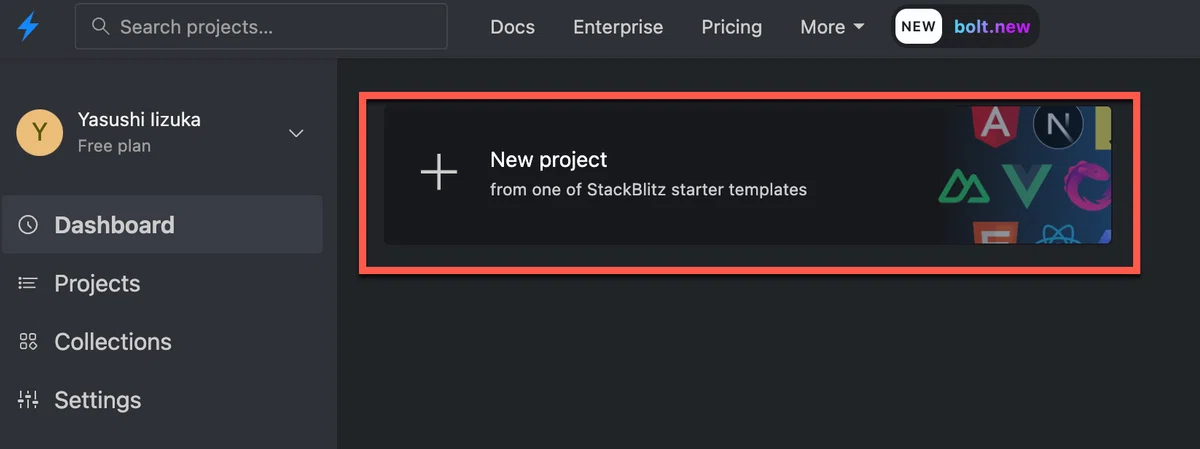
Task: Open the New project starter templates card
Action: [747, 175]
